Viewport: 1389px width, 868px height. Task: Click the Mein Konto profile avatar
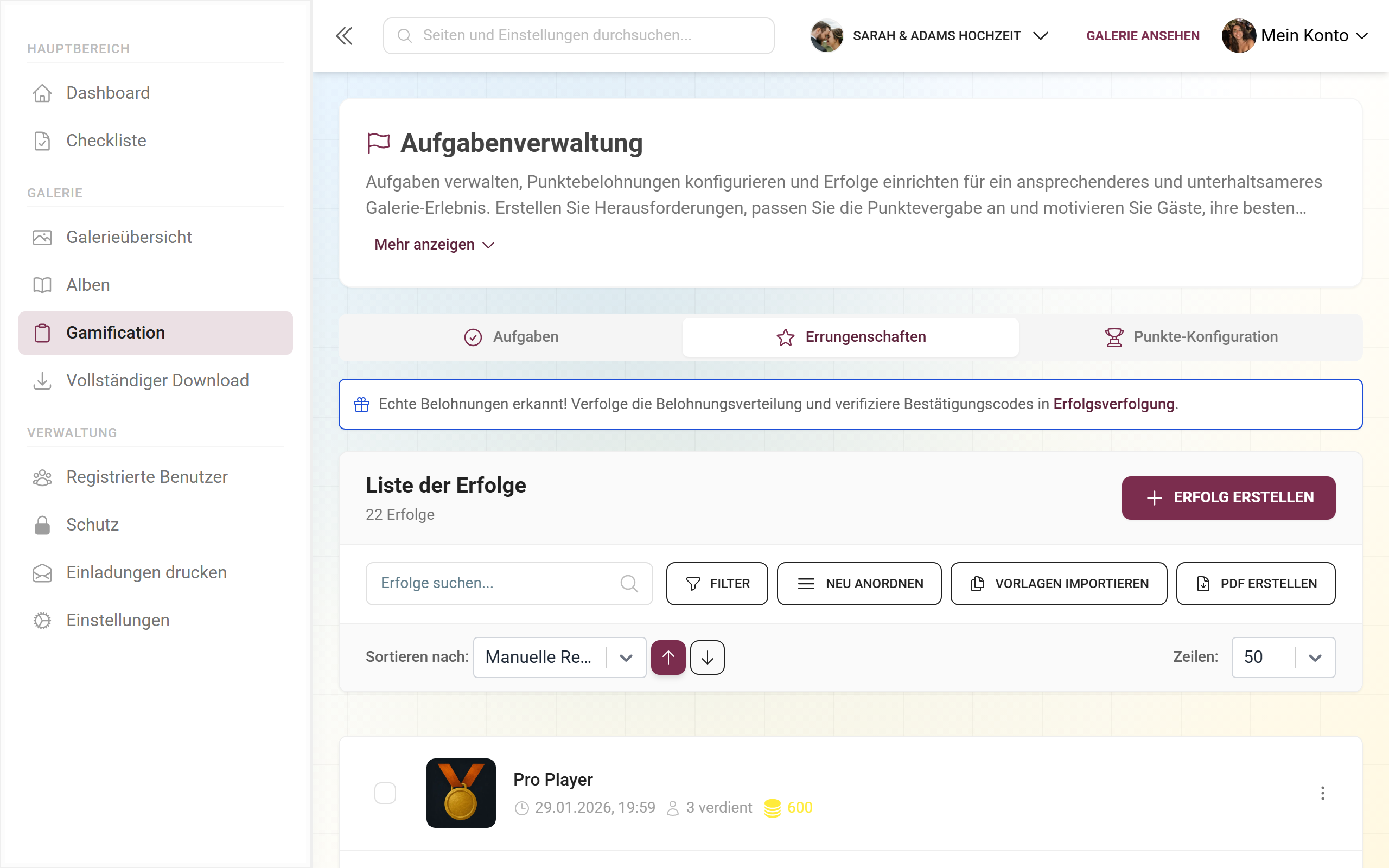point(1239,36)
